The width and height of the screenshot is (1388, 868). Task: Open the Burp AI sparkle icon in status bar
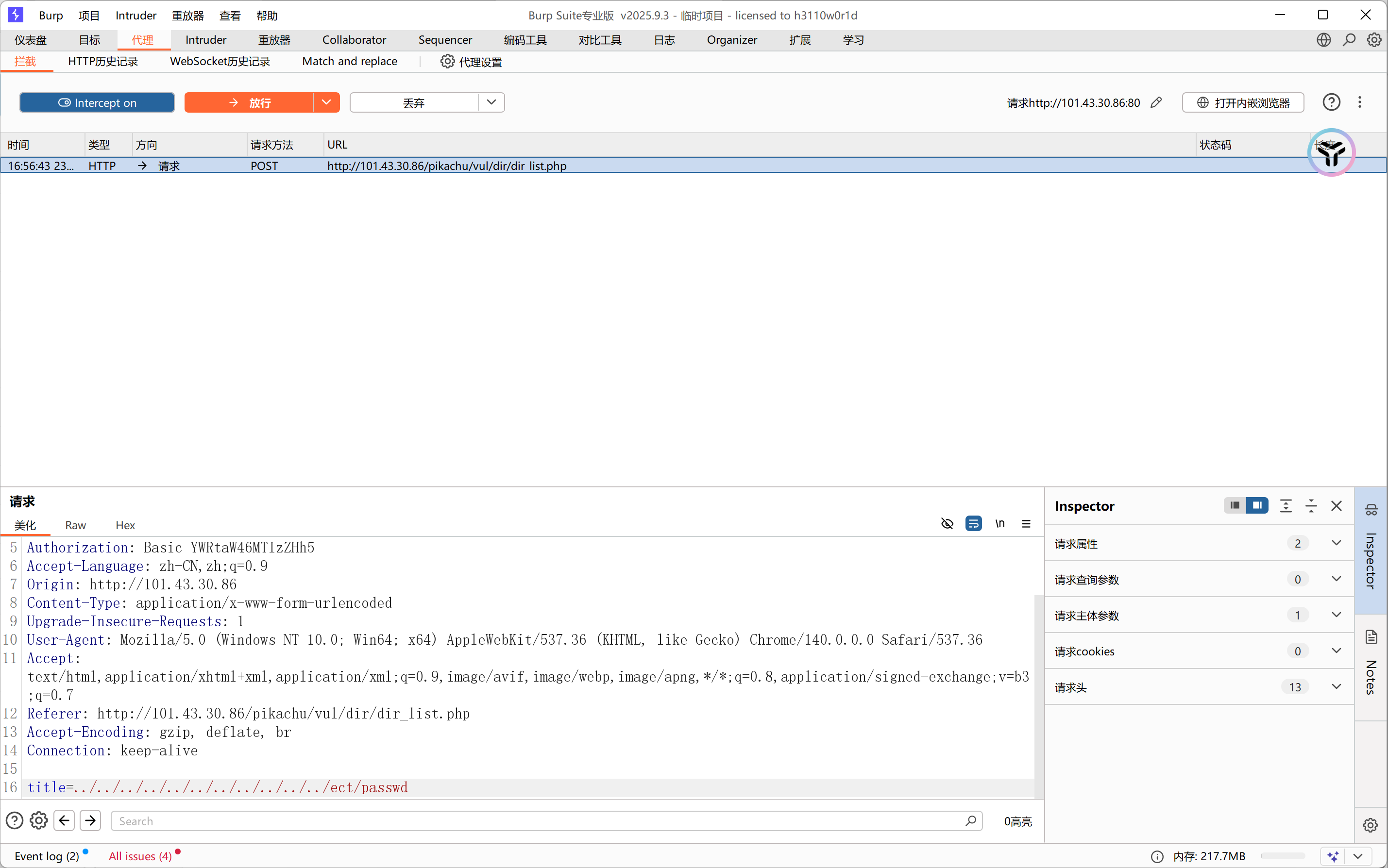tap(1334, 856)
